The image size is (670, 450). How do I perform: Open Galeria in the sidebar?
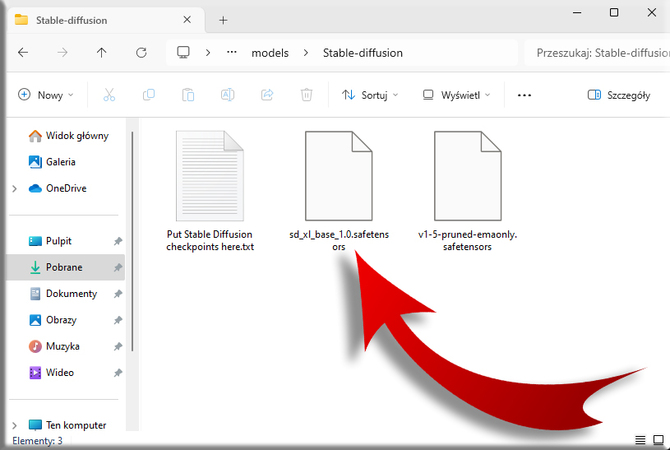coord(52,162)
